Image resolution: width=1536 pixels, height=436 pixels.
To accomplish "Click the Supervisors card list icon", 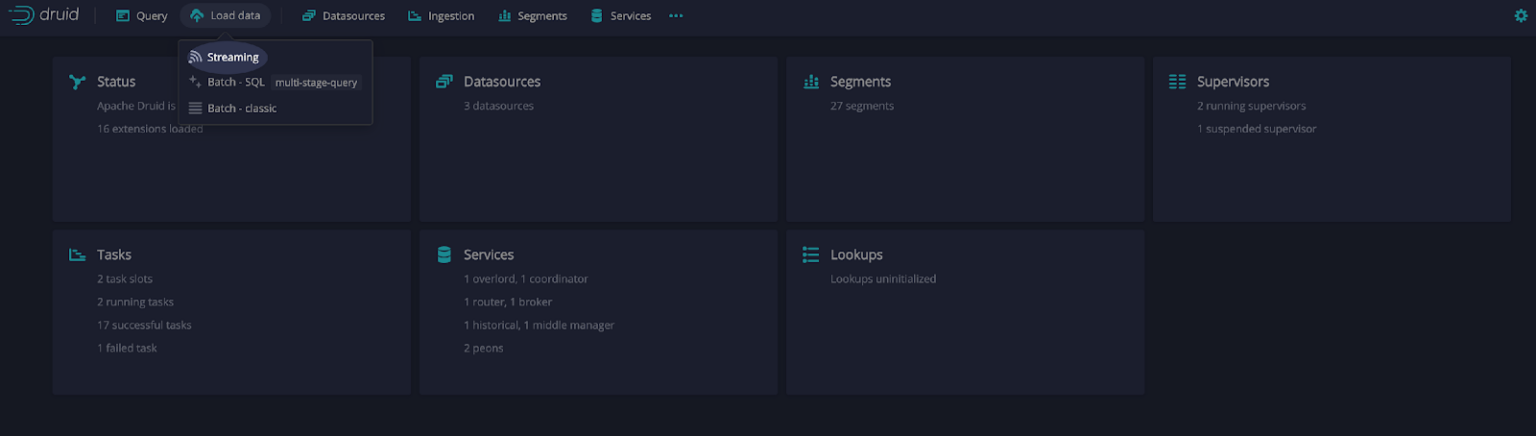I will click(x=1178, y=82).
